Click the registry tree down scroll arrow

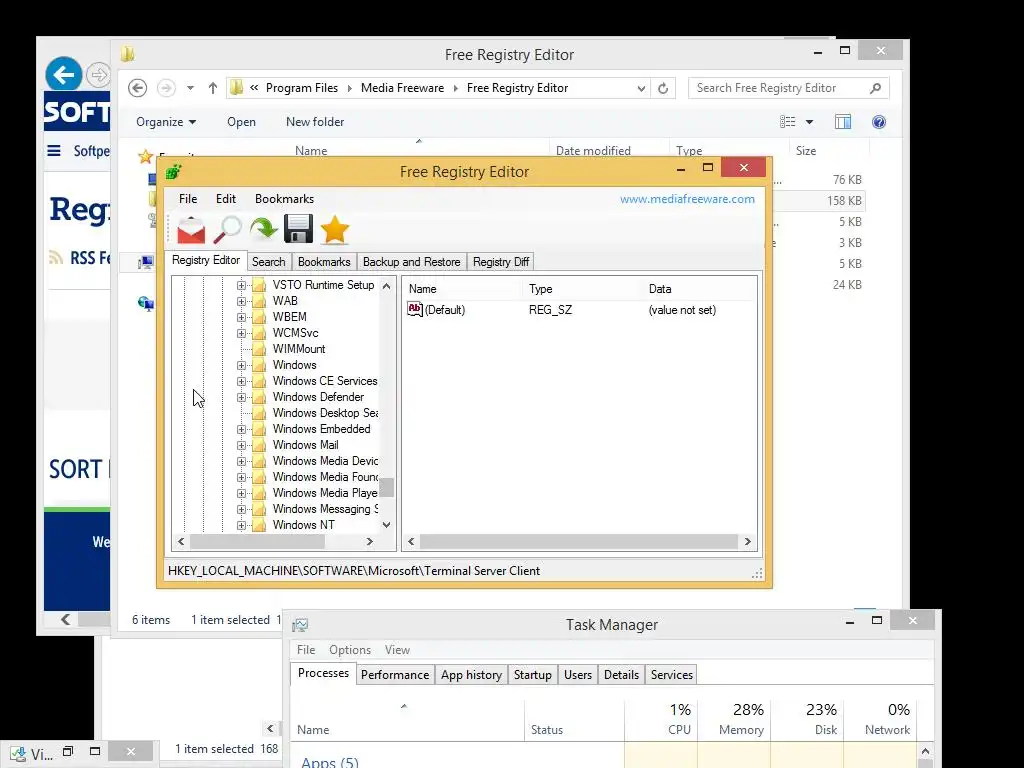tap(387, 525)
